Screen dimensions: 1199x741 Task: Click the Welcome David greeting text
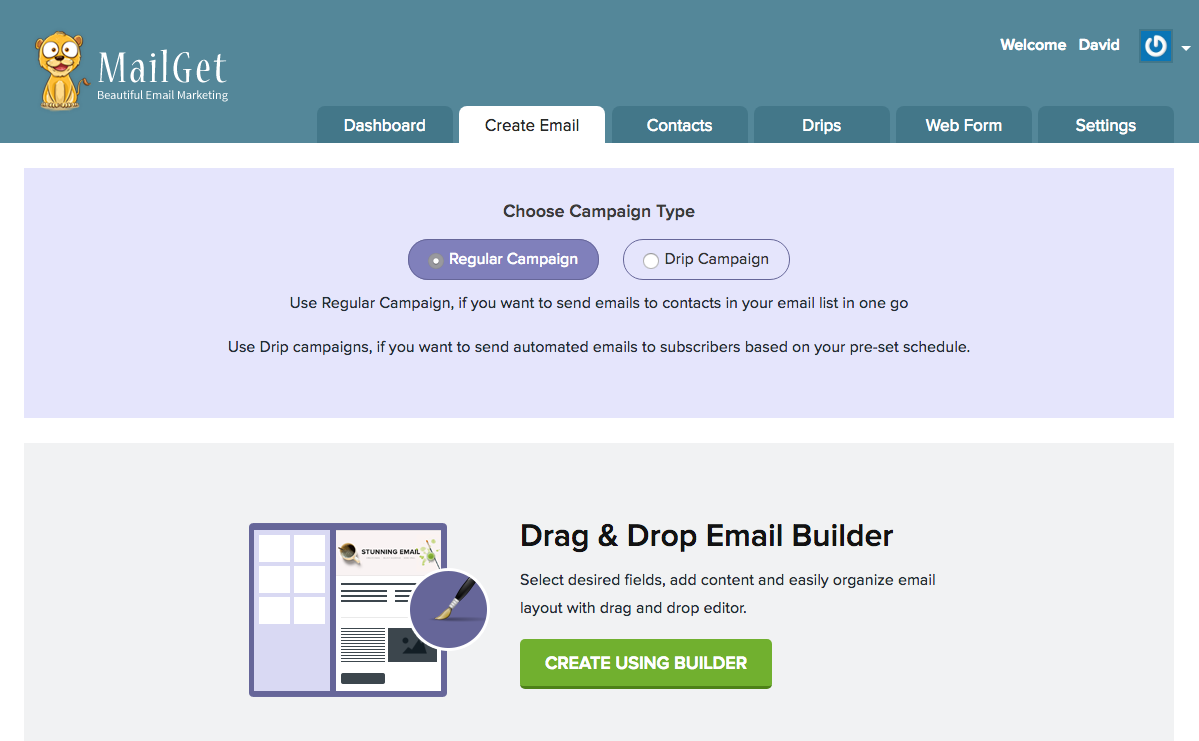tap(1059, 45)
